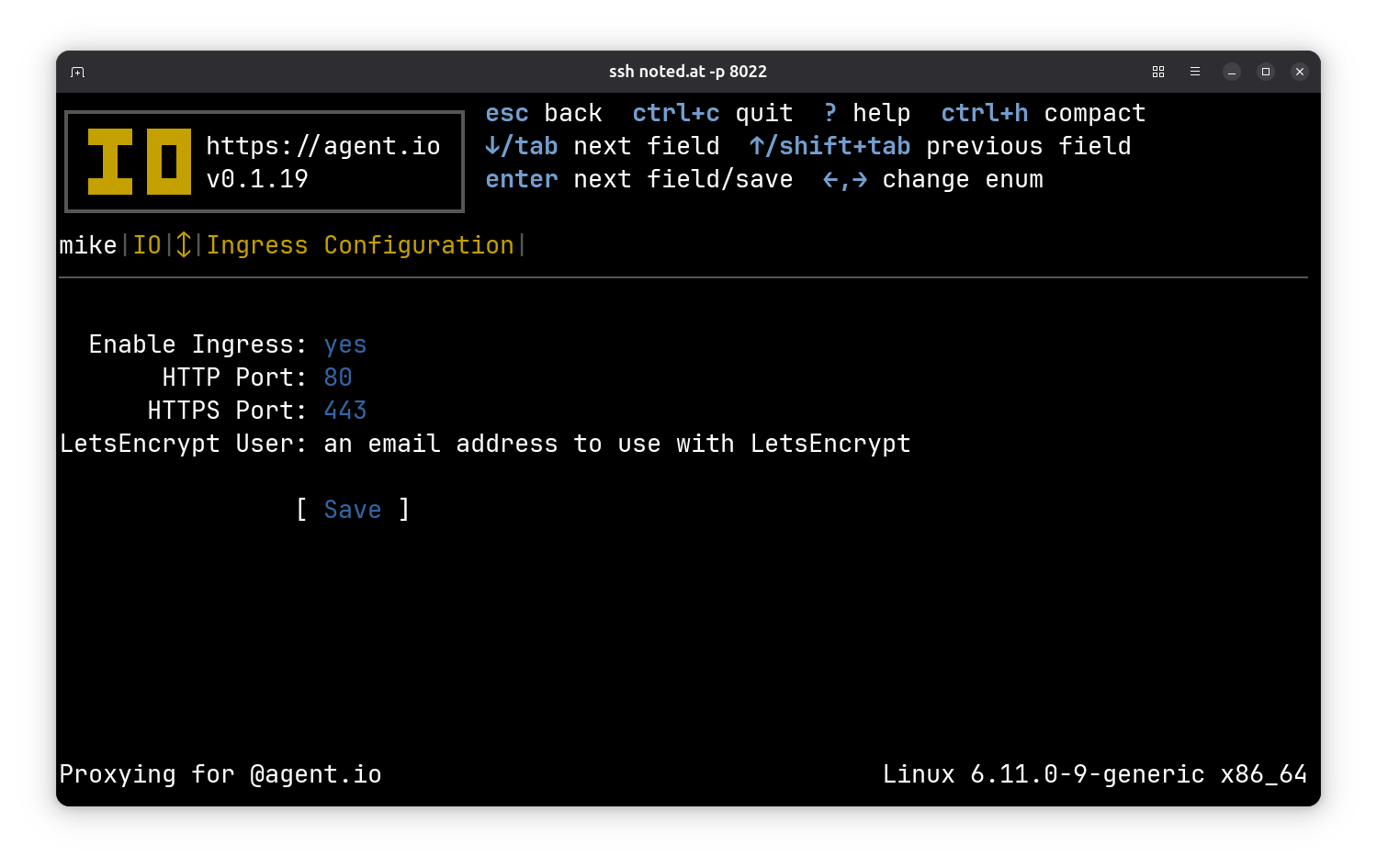1377x868 pixels.
Task: Click the ssh noted.at -p 8022 window title
Action: (688, 72)
